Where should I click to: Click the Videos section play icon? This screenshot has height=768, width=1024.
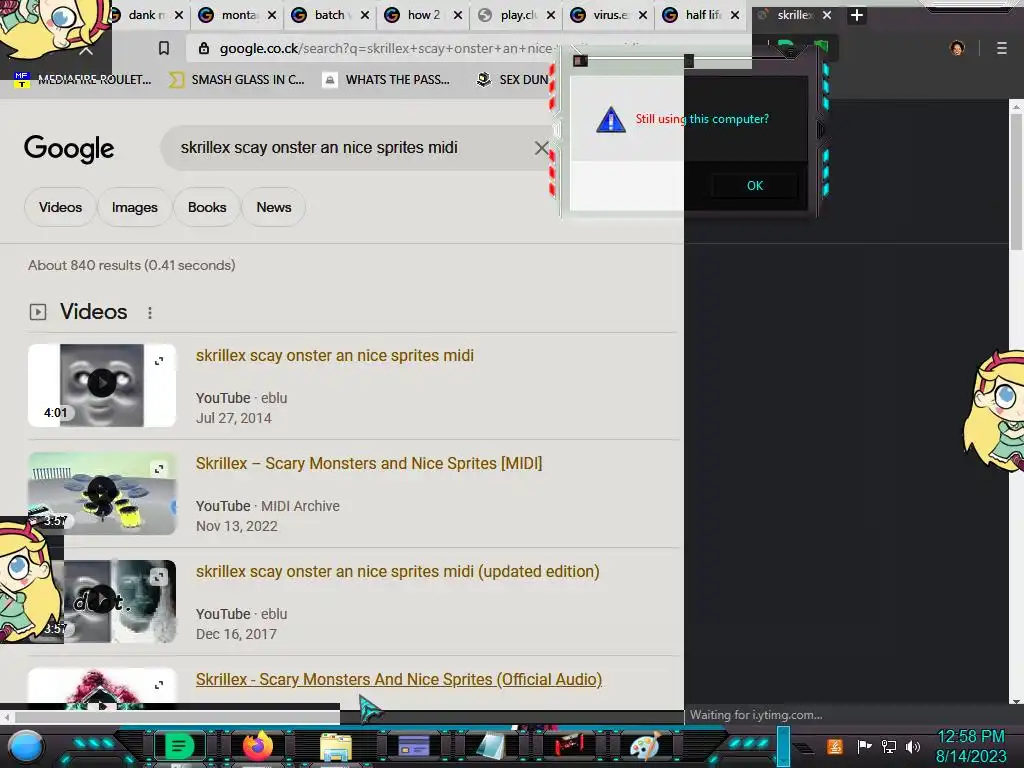pos(38,312)
